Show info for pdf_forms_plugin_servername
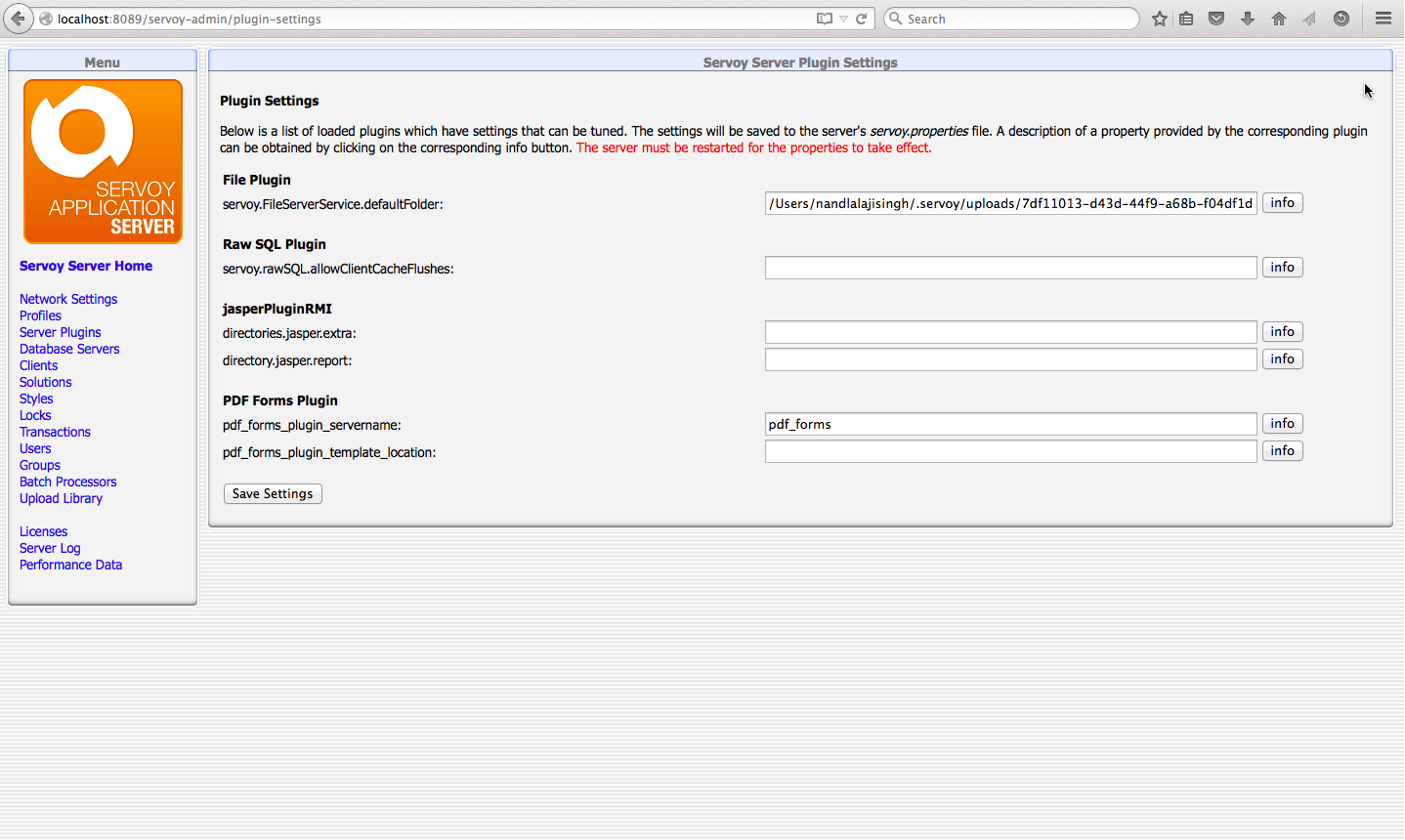The image size is (1405, 840). click(1283, 424)
